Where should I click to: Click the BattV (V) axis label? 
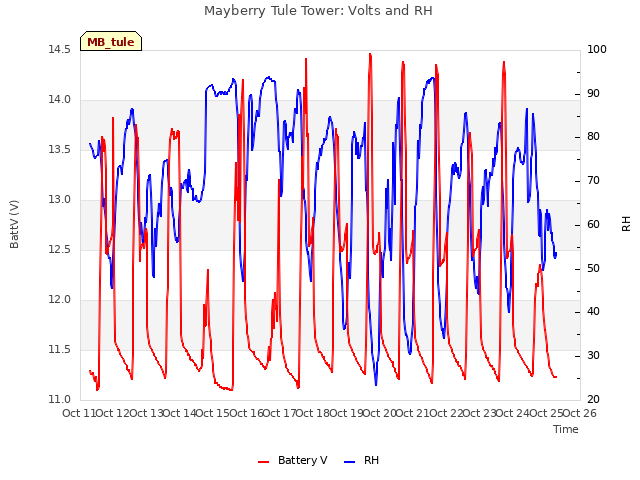14,224
